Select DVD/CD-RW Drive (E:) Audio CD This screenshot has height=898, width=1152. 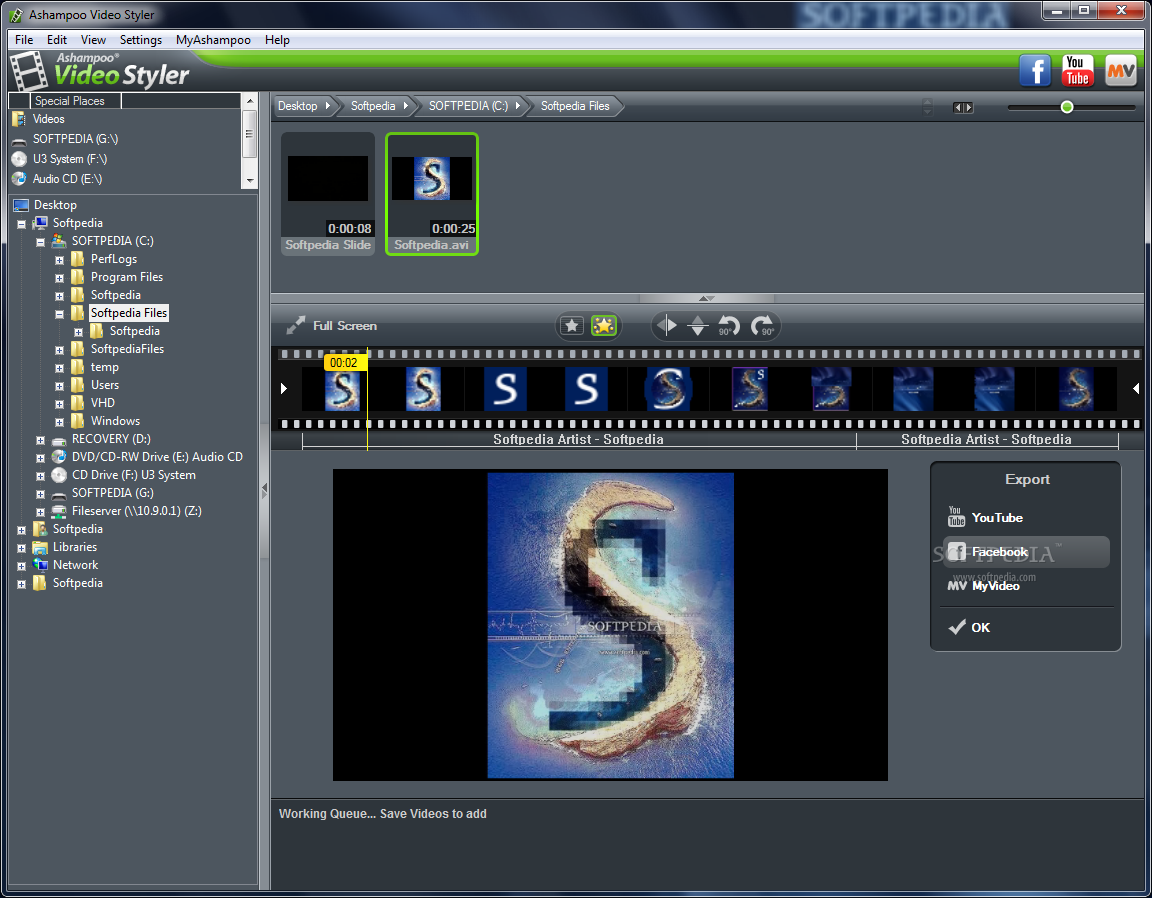tap(157, 457)
